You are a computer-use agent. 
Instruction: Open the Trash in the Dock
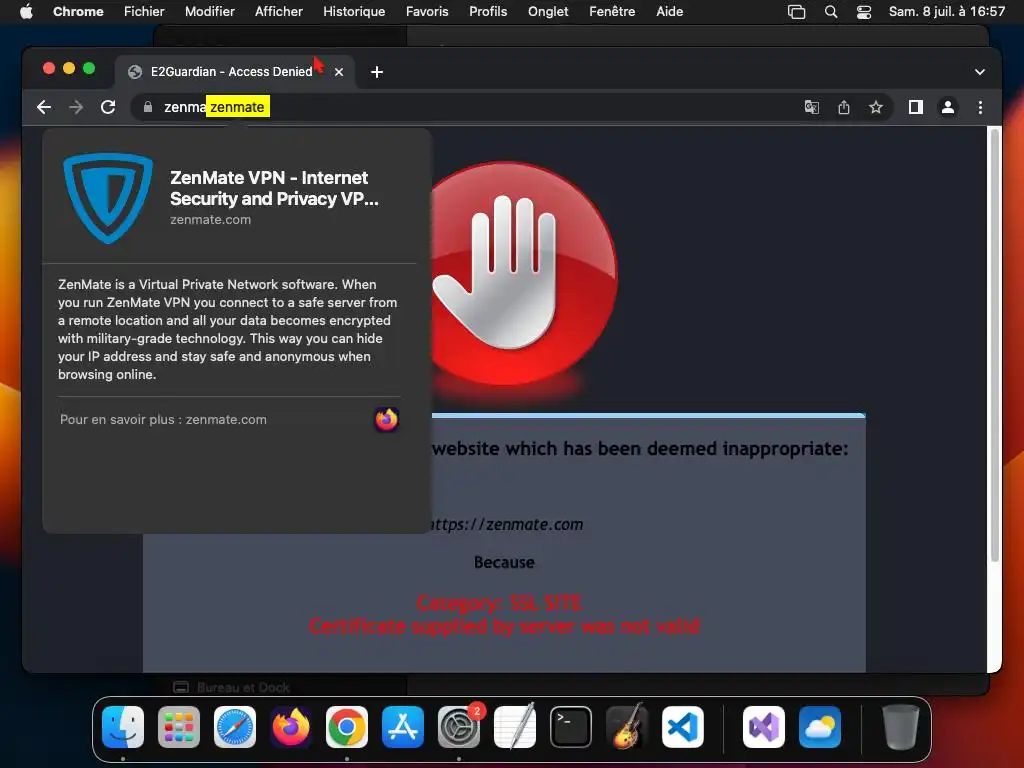click(x=901, y=727)
